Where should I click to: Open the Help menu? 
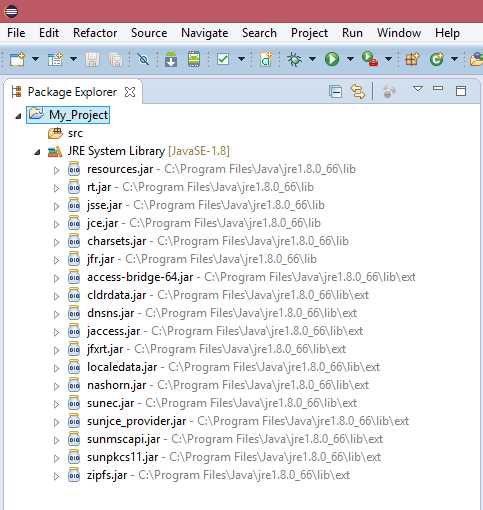pyautogui.click(x=447, y=33)
